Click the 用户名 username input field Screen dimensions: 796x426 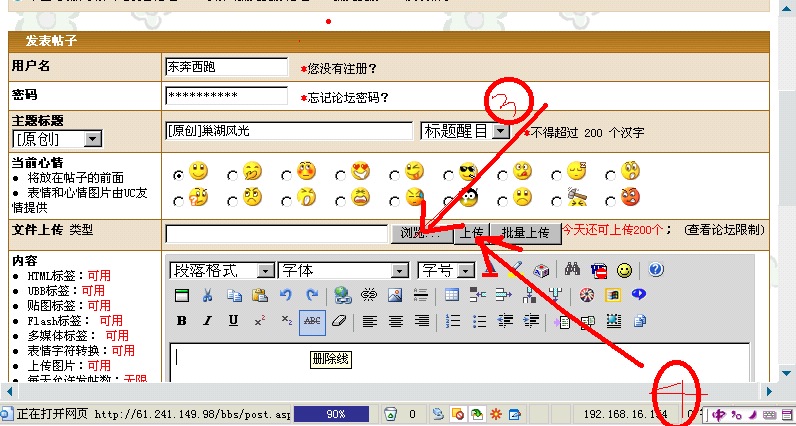point(226,67)
